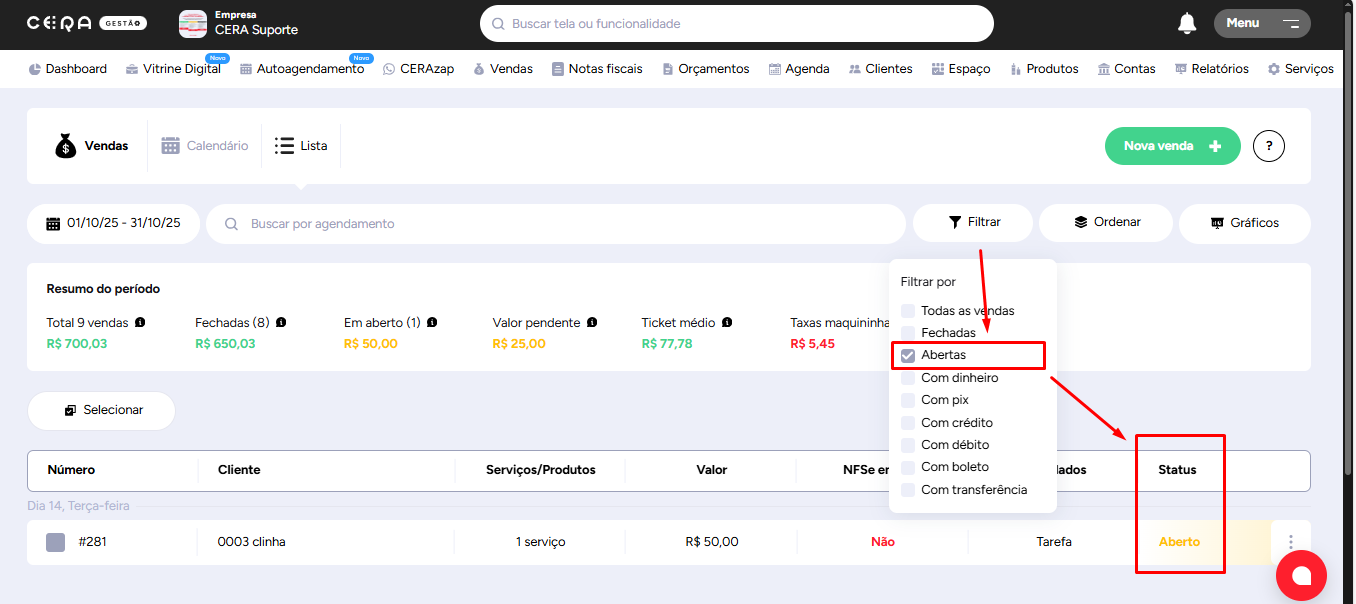This screenshot has height=604, width=1356.
Task: Select the row checkbox for sale #281
Action: click(x=56, y=542)
